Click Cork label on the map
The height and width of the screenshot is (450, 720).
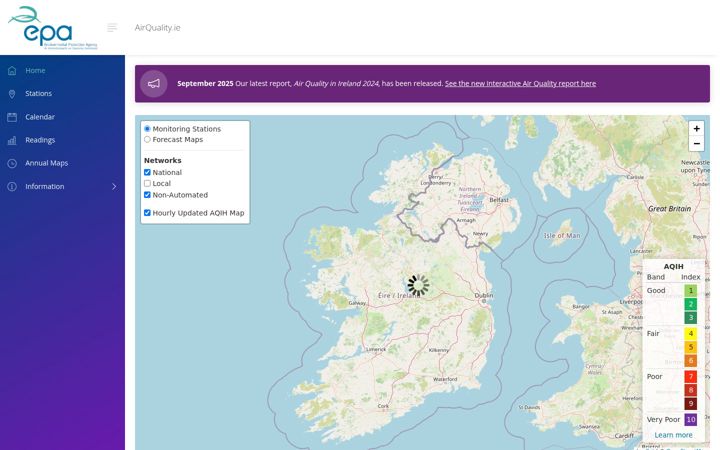tap(383, 406)
